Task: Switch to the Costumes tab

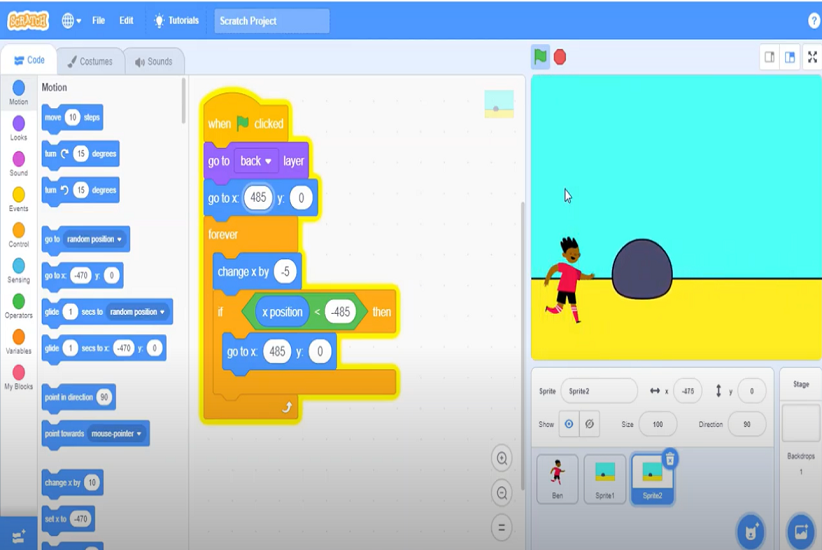Action: (x=90, y=61)
